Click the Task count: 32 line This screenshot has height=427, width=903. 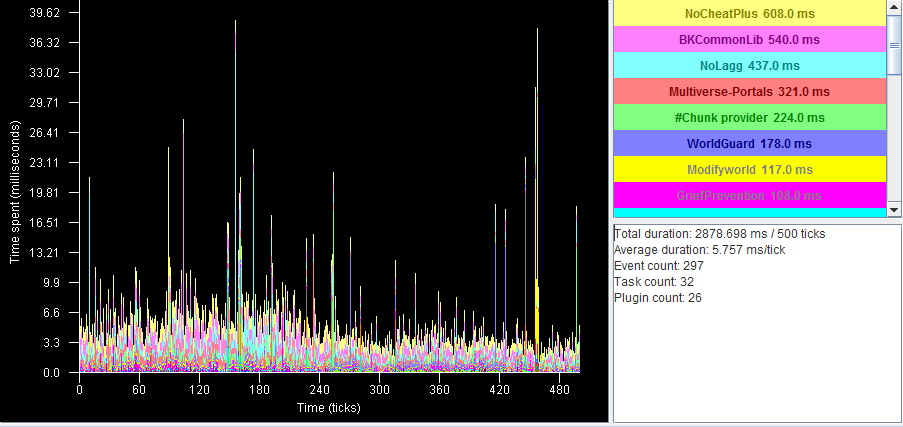coord(654,282)
